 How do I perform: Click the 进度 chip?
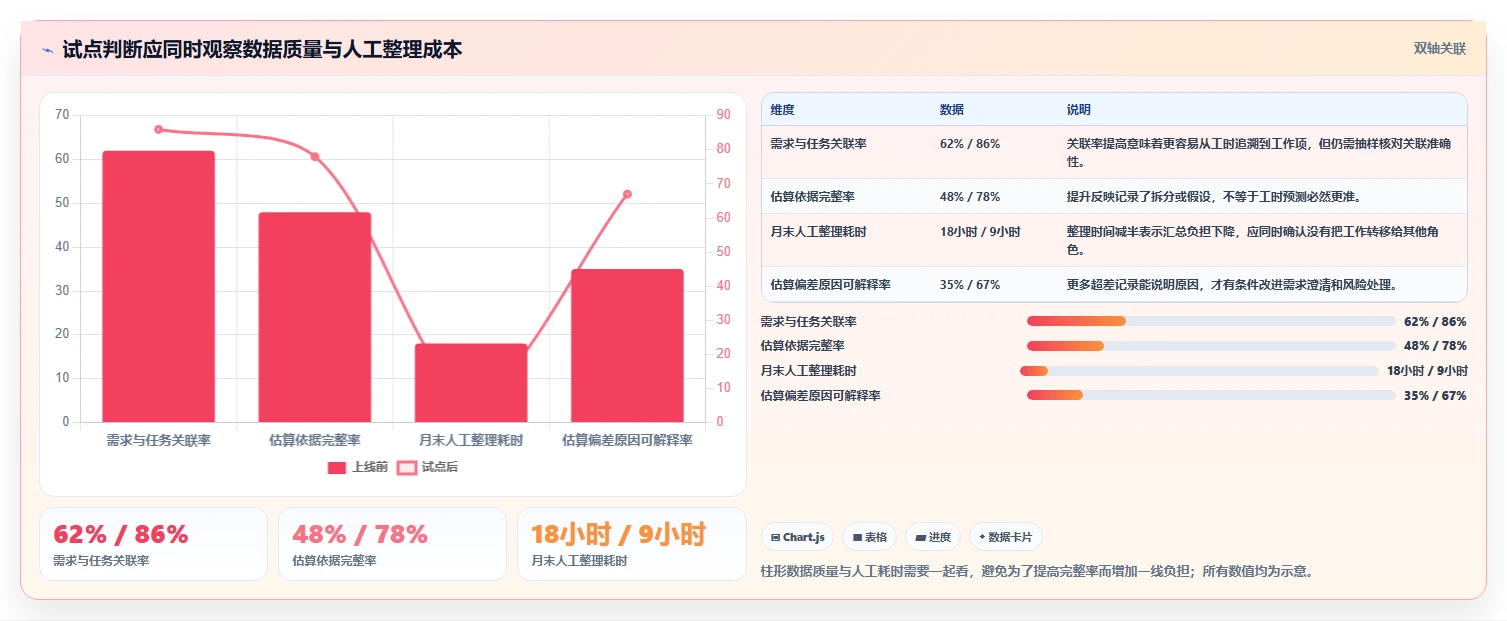[932, 537]
